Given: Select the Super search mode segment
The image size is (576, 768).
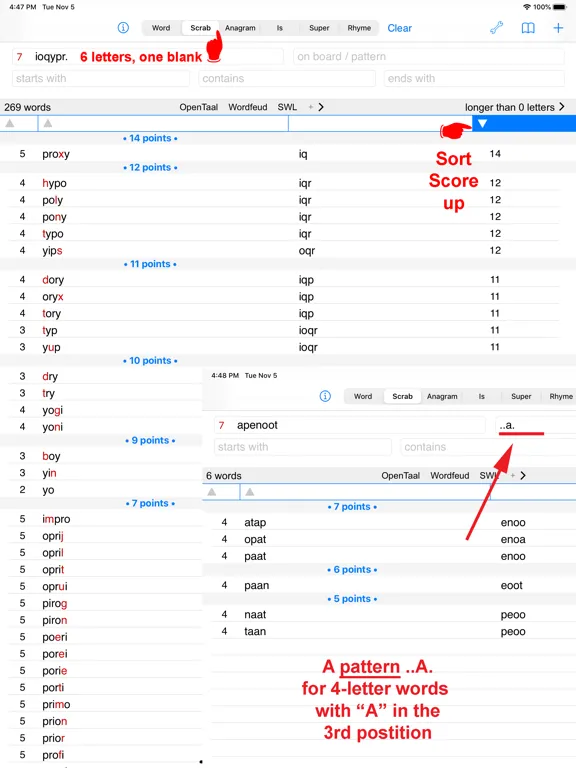Looking at the screenshot, I should point(319,28).
